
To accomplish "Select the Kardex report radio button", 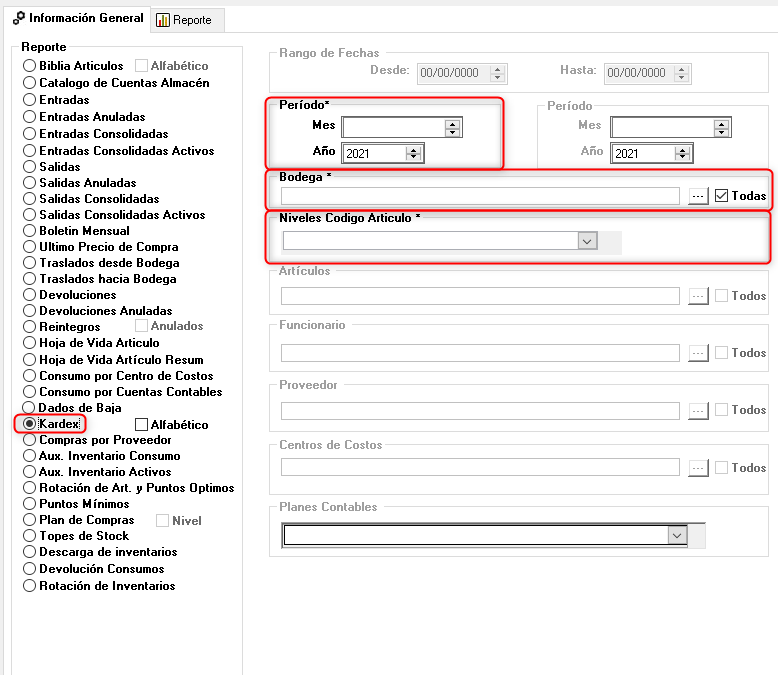I will click(30, 424).
